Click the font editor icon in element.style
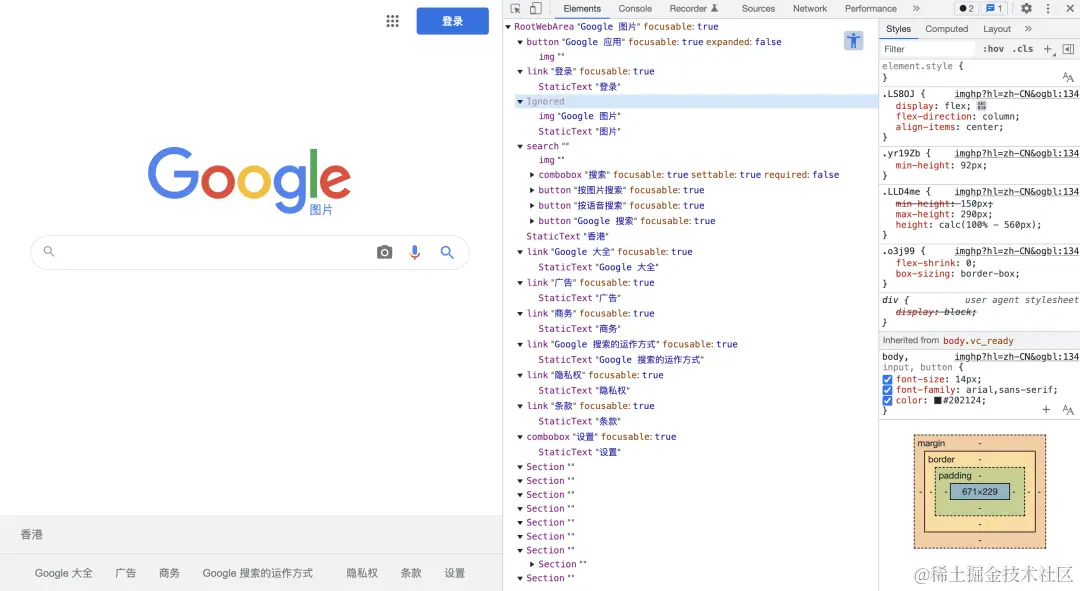Screen dimensions: 1080x591 (1068, 77)
